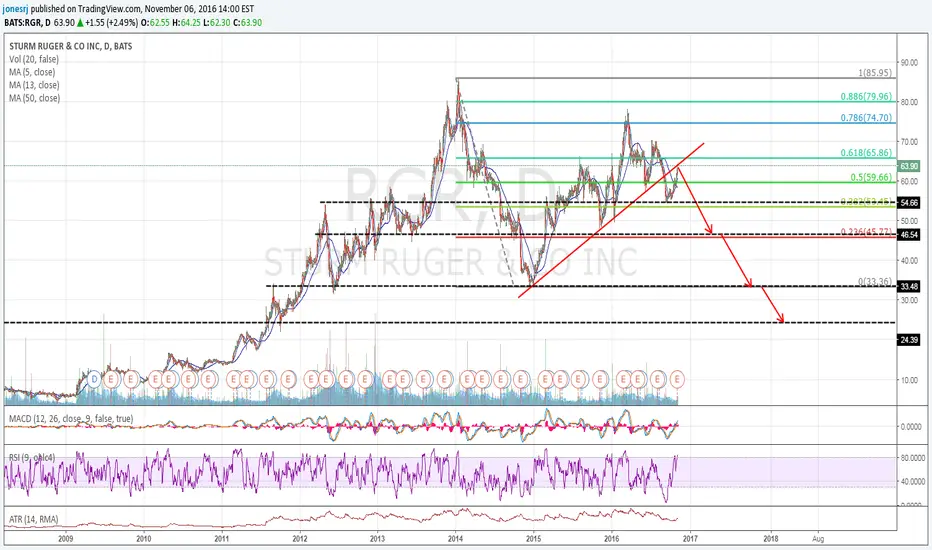
Task: Click the 70.00 price axis value
Action: click(909, 142)
